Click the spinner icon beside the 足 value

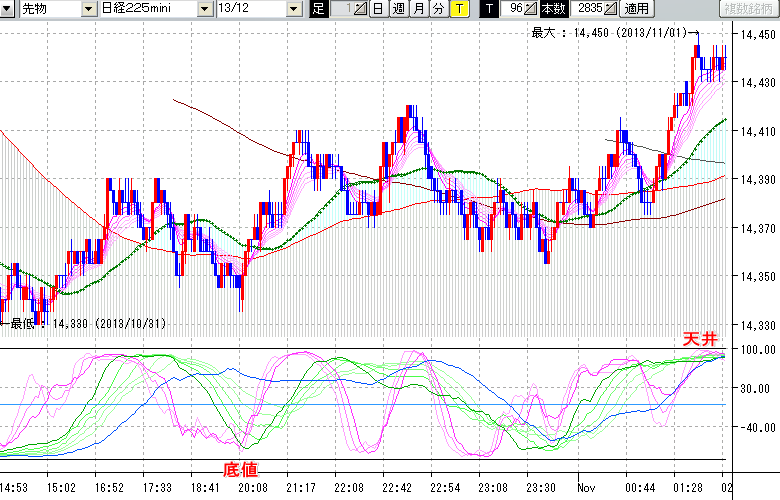click(360, 9)
